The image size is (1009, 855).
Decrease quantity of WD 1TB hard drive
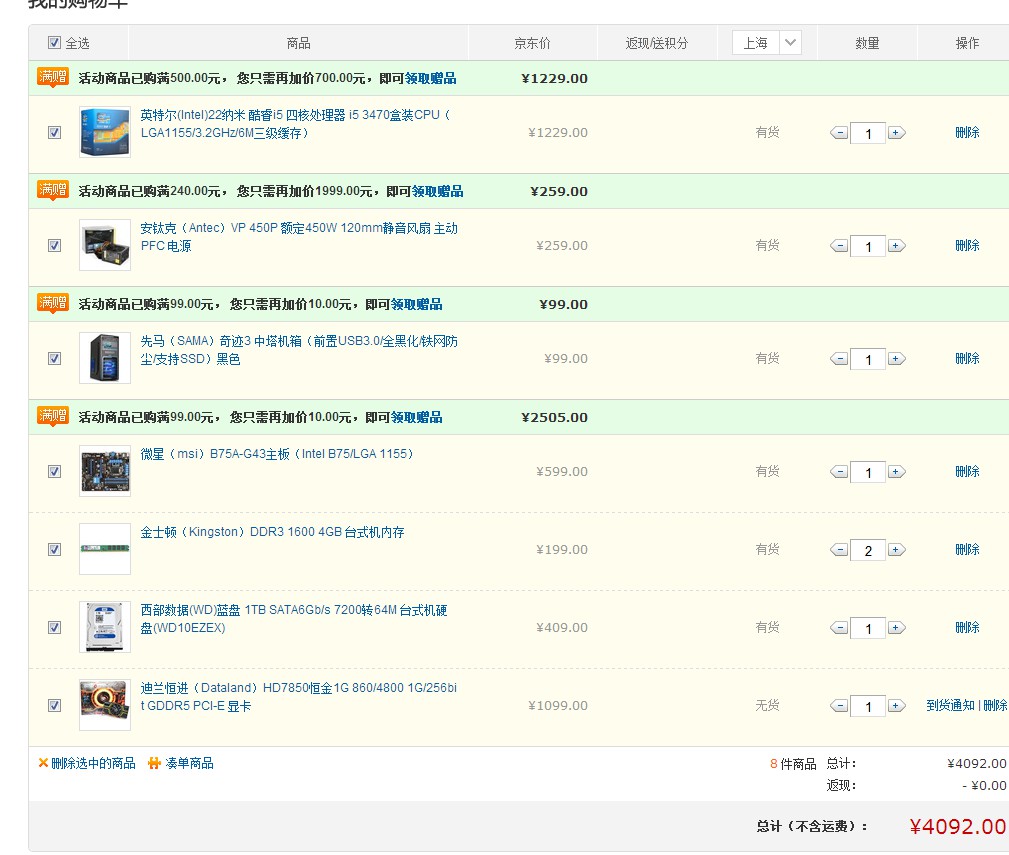click(839, 628)
